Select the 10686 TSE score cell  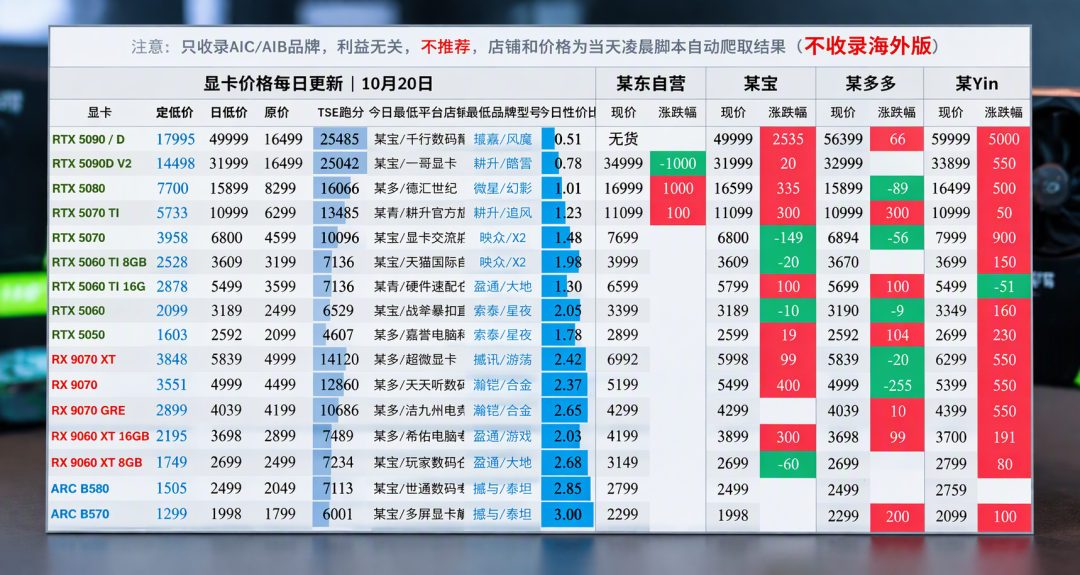(x=340, y=411)
